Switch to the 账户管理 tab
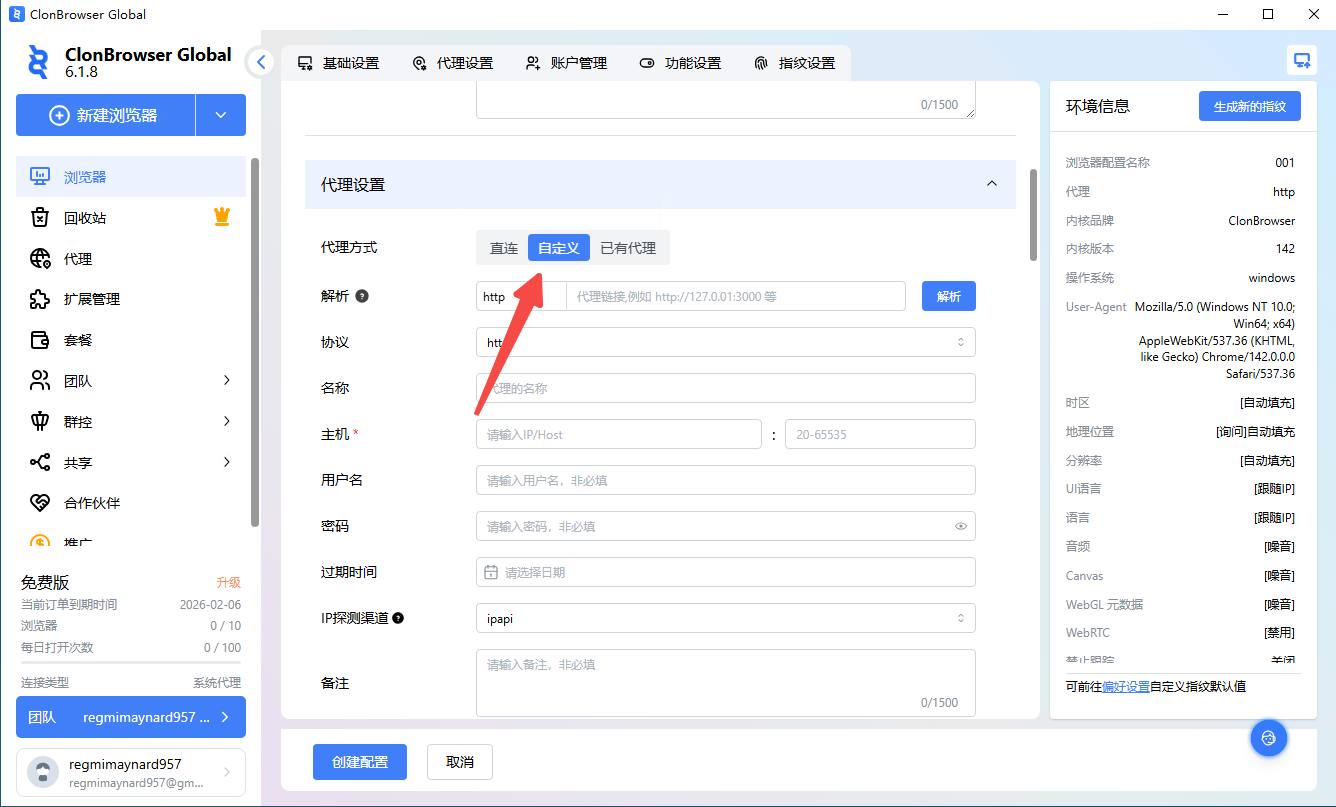Viewport: 1336px width, 807px height. (567, 63)
